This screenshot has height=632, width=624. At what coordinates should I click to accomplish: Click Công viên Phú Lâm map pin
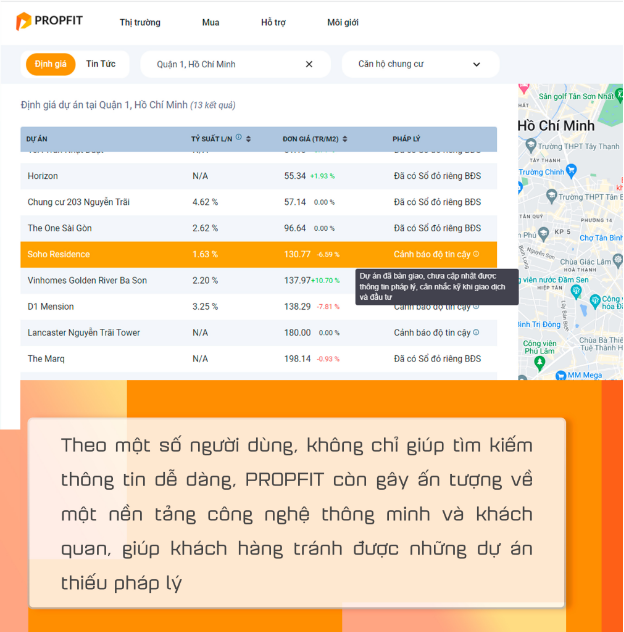(x=539, y=364)
